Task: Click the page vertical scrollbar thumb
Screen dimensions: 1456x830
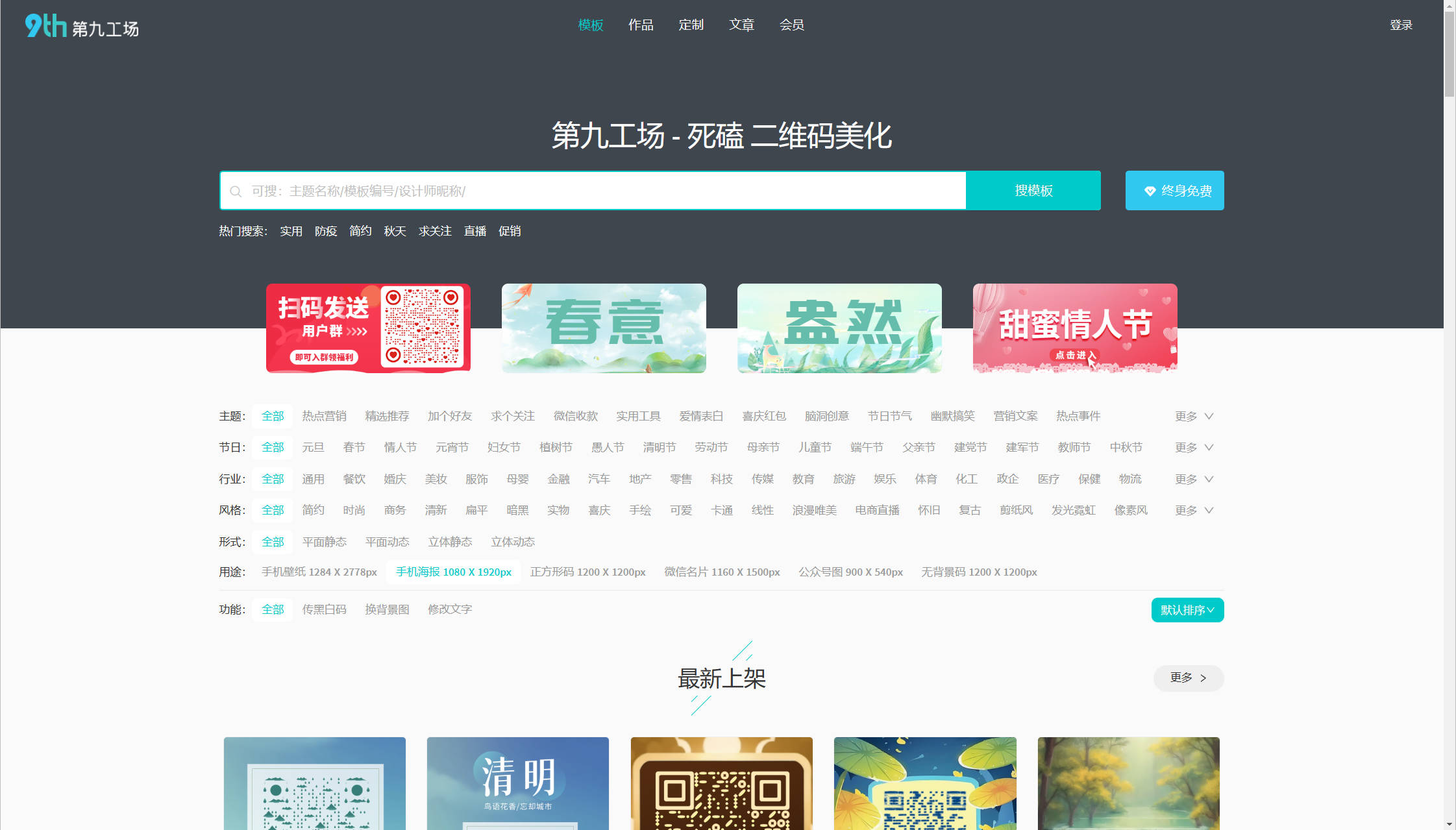Action: [1449, 55]
